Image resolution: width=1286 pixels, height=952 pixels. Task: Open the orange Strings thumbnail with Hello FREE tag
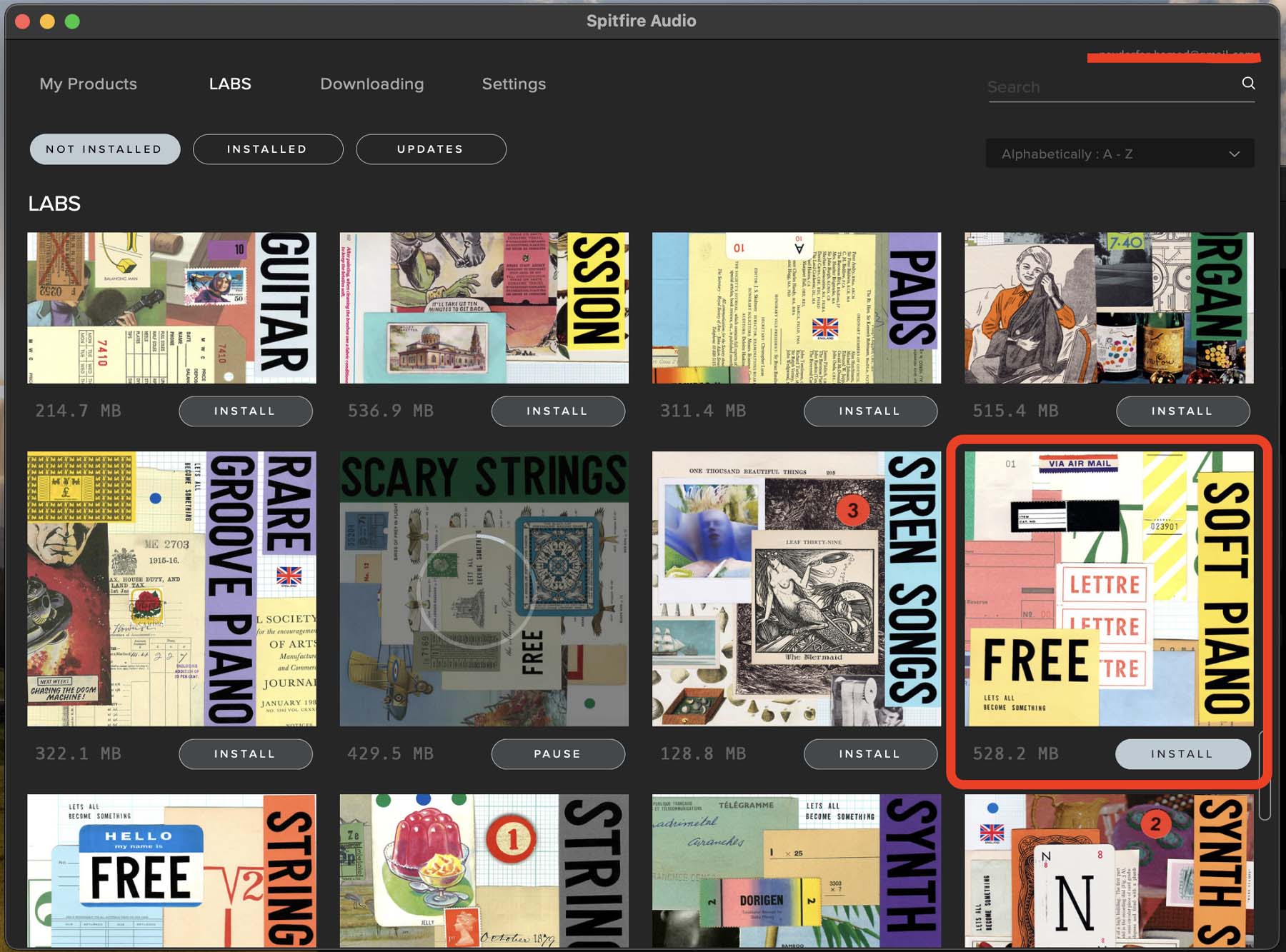point(171,871)
